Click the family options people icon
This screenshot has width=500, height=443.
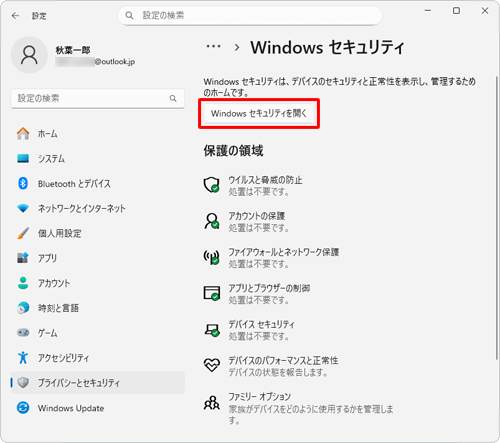(x=212, y=402)
